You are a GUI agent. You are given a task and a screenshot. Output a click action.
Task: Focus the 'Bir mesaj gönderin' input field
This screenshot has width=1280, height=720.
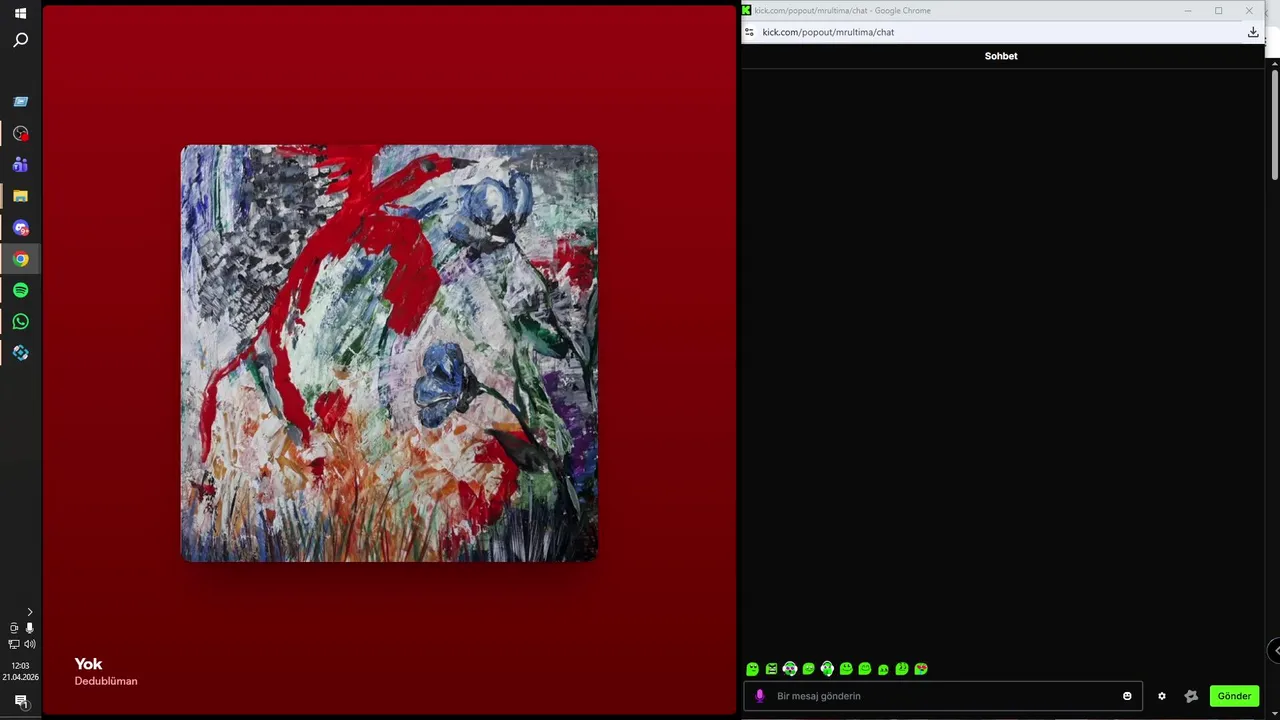(x=943, y=696)
